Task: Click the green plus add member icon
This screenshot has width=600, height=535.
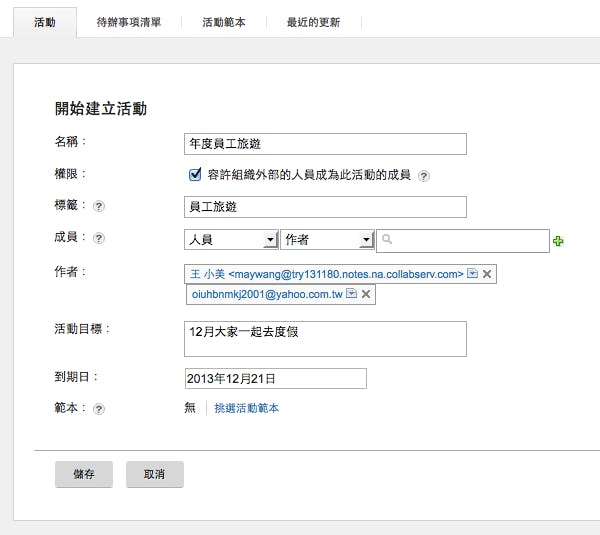Action: pos(558,241)
